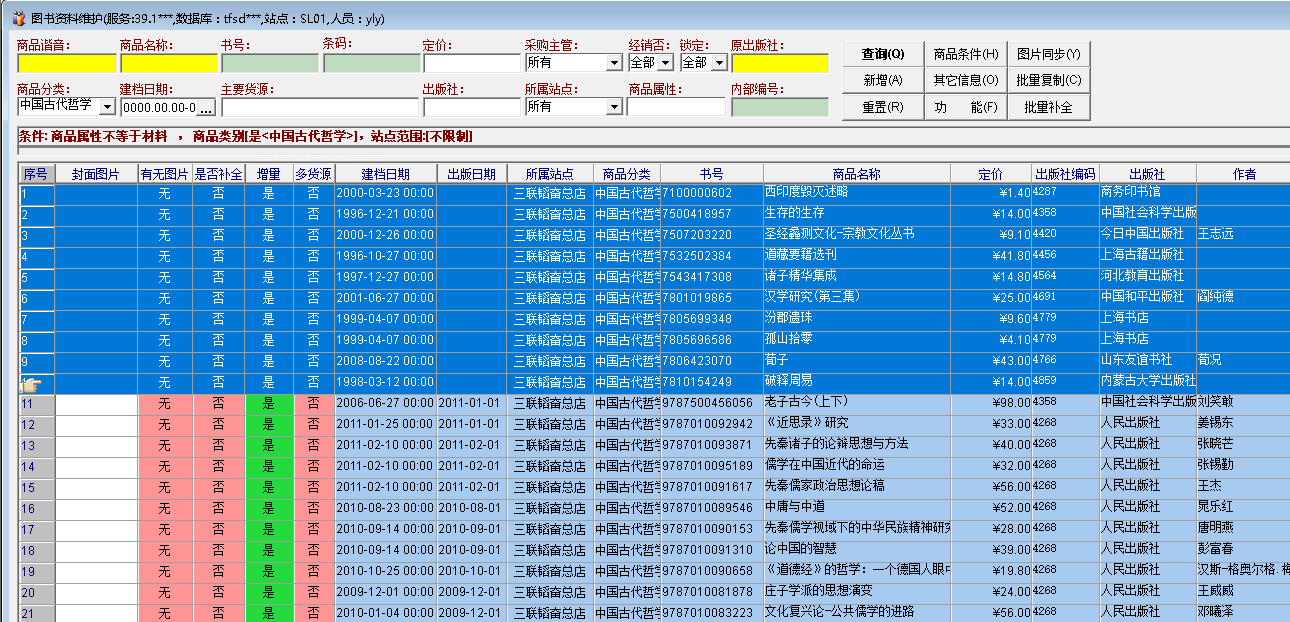Sort by the 定价 column header

tap(989, 174)
